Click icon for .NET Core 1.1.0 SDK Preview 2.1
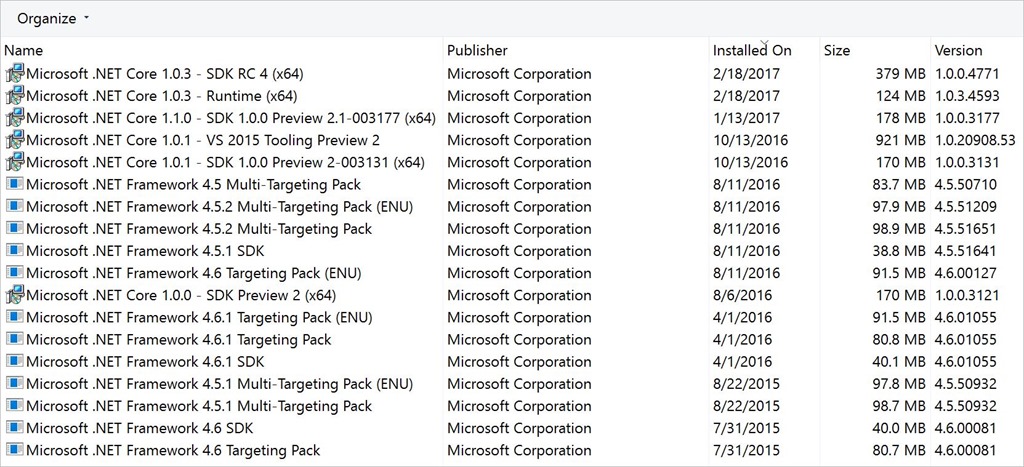The height and width of the screenshot is (467, 1024). [x=15, y=118]
